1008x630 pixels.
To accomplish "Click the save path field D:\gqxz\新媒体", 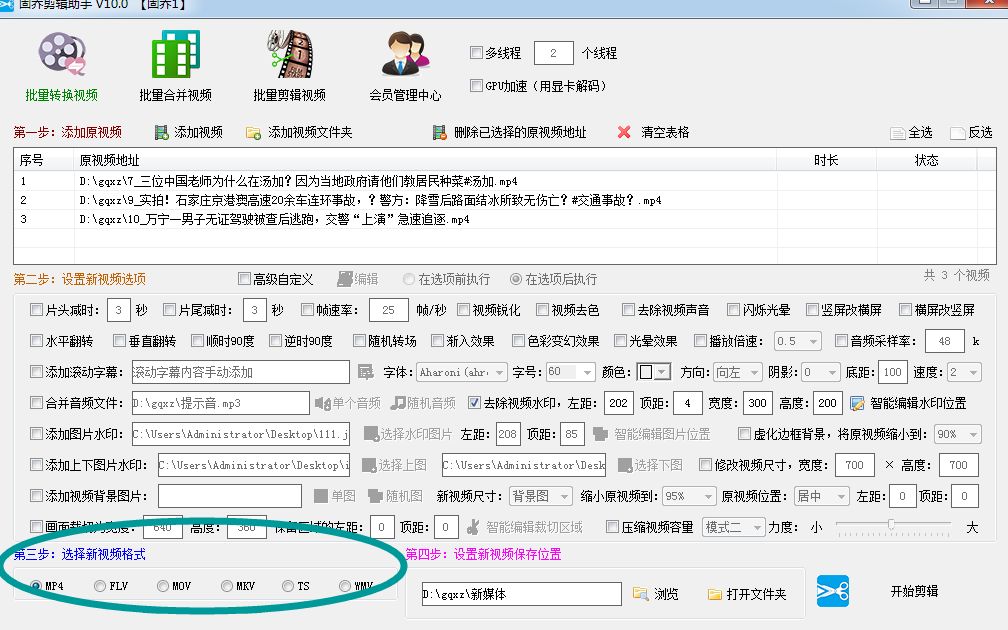I will click(521, 594).
